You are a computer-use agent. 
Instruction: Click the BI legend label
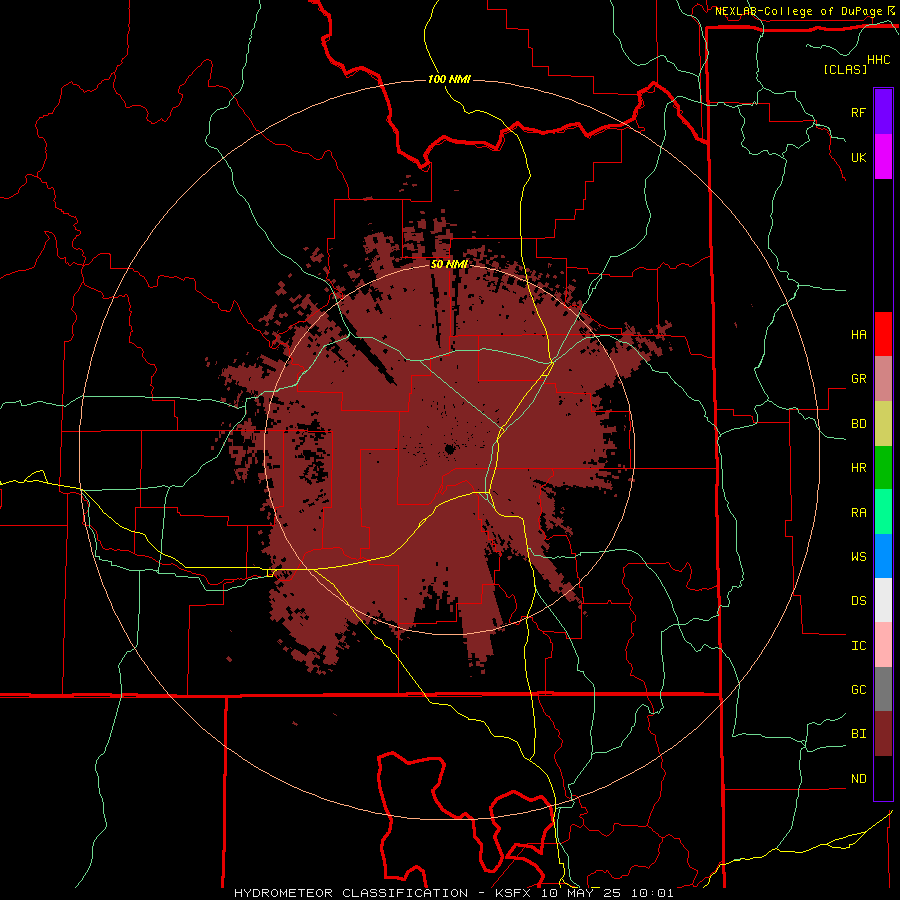tap(858, 734)
